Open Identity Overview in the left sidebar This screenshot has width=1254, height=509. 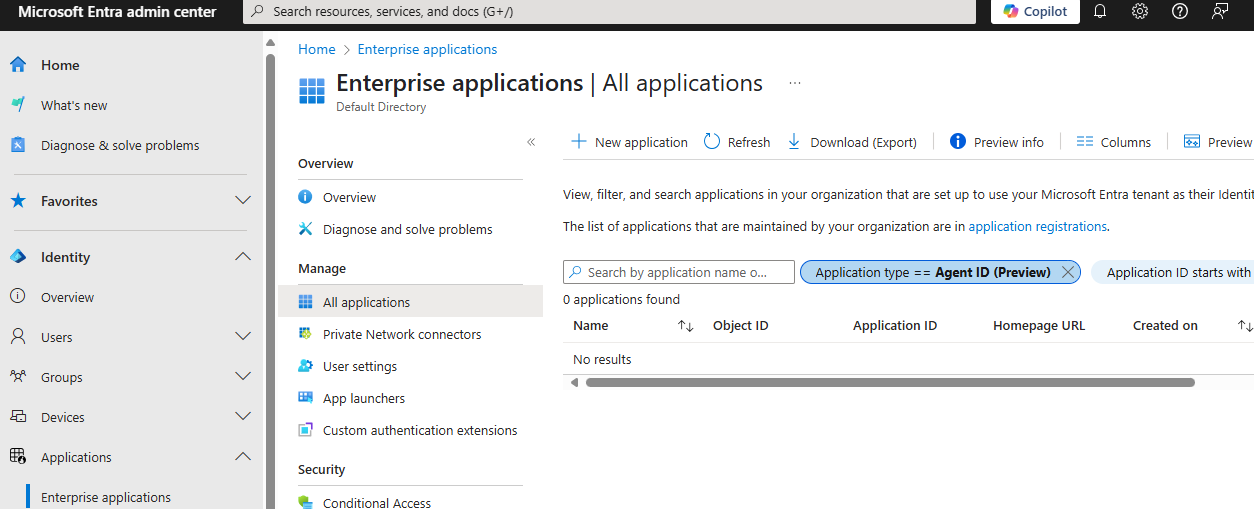pos(68,297)
